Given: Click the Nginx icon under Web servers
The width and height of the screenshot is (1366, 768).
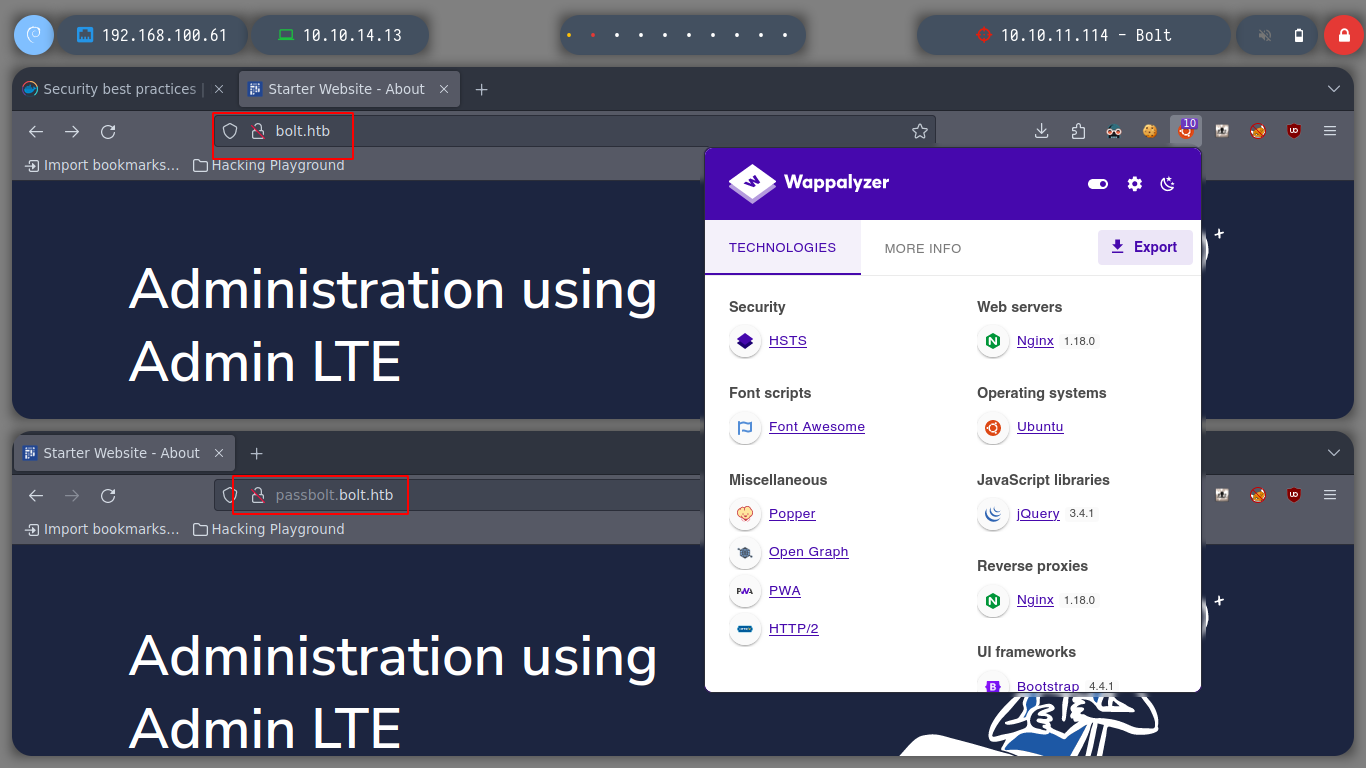Looking at the screenshot, I should click(x=993, y=341).
